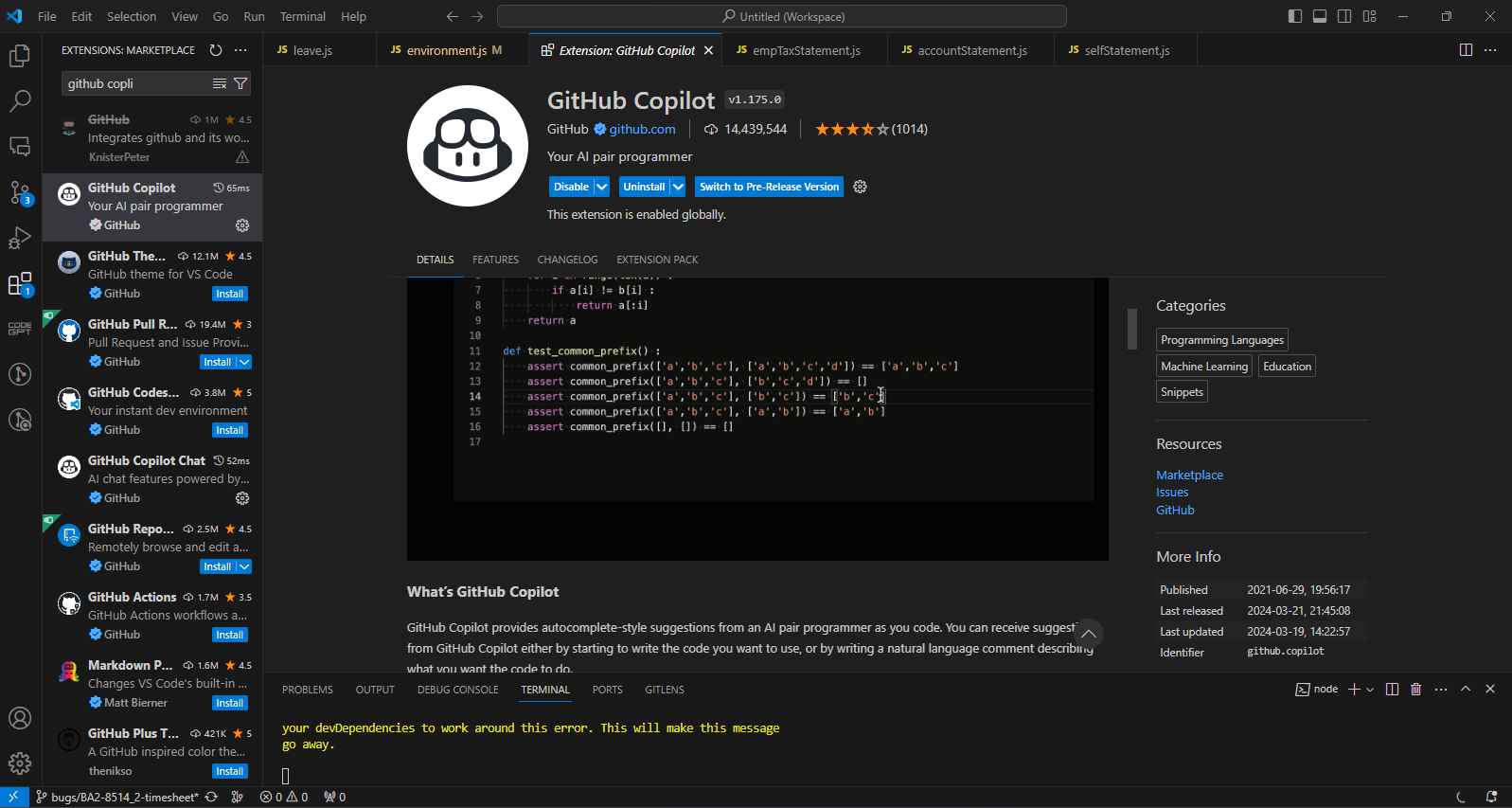The image size is (1512, 808).
Task: Open the Search view in activity bar
Action: click(x=20, y=100)
